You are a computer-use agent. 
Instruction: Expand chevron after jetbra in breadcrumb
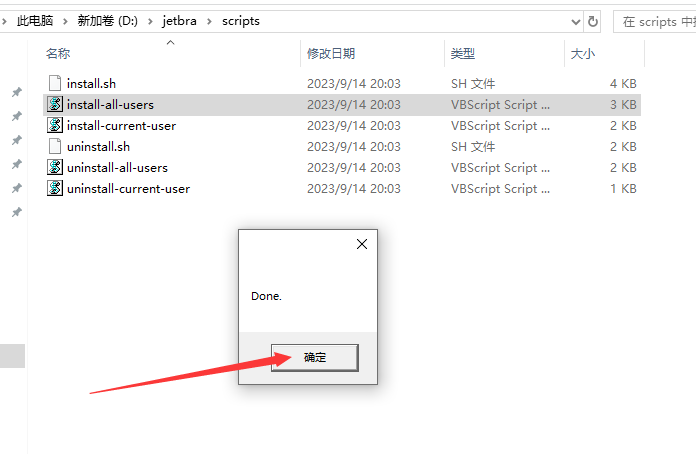(210, 21)
